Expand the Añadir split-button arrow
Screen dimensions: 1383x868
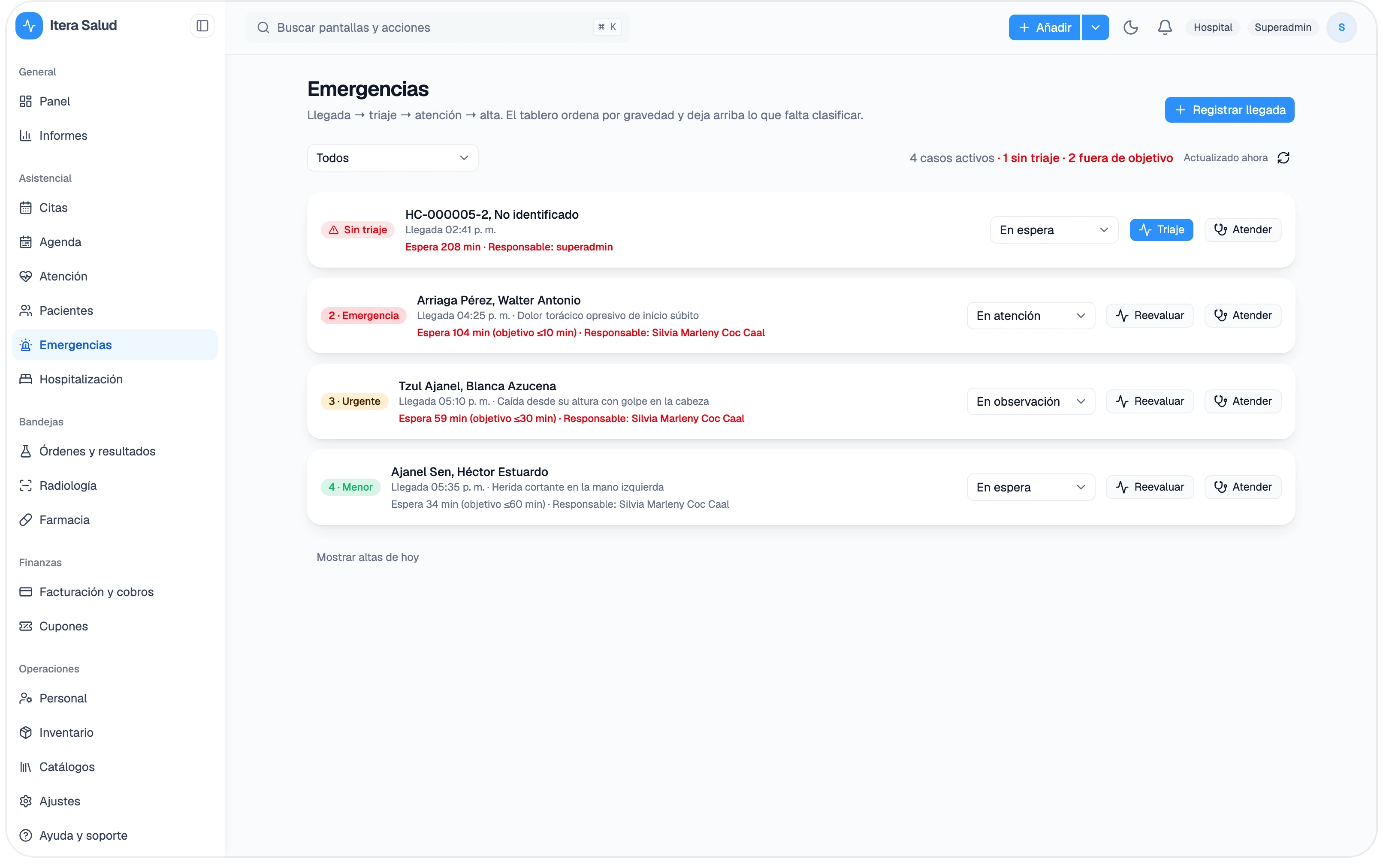(x=1095, y=27)
